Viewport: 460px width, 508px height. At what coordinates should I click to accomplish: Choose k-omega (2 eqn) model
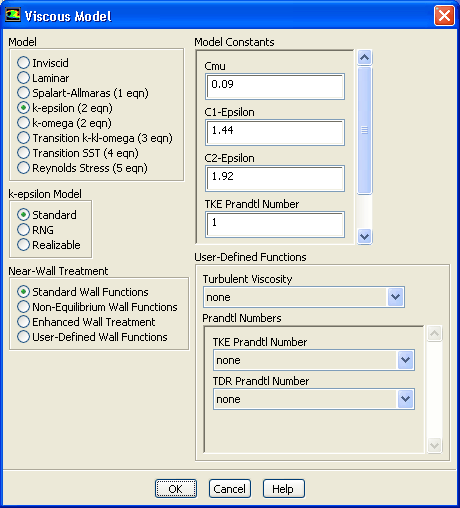pyautogui.click(x=64, y=123)
